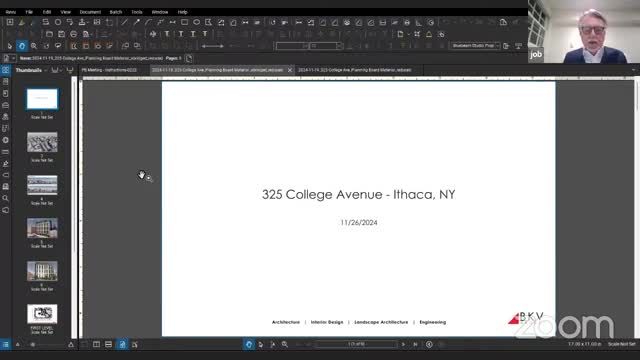Viewport: 640px width, 360px height.
Task: Select the arrow Select tool in top toolbar
Action: (10, 46)
